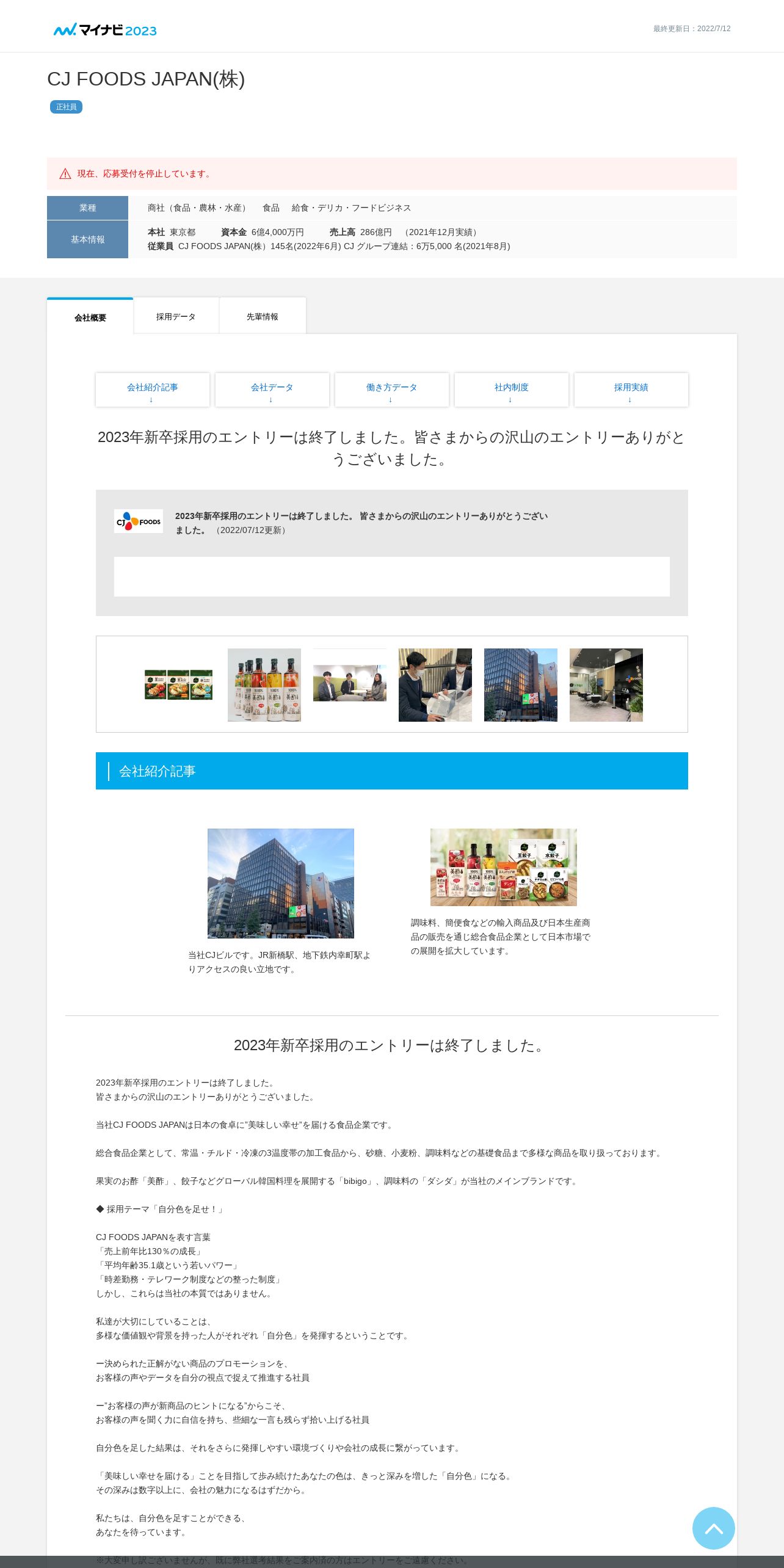
Task: Click the 会社紹介記事 blue section header
Action: pyautogui.click(x=392, y=771)
